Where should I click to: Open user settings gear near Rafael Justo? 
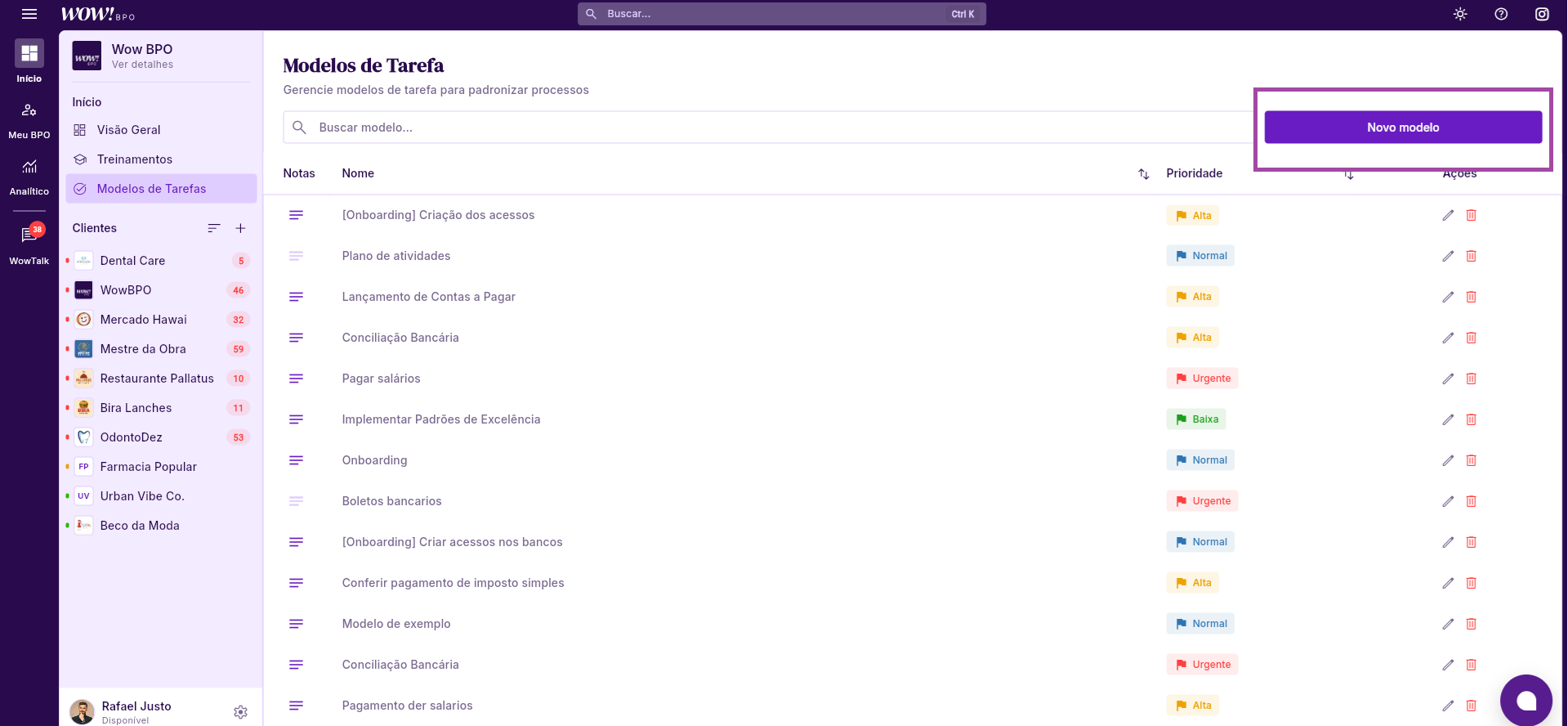point(240,712)
